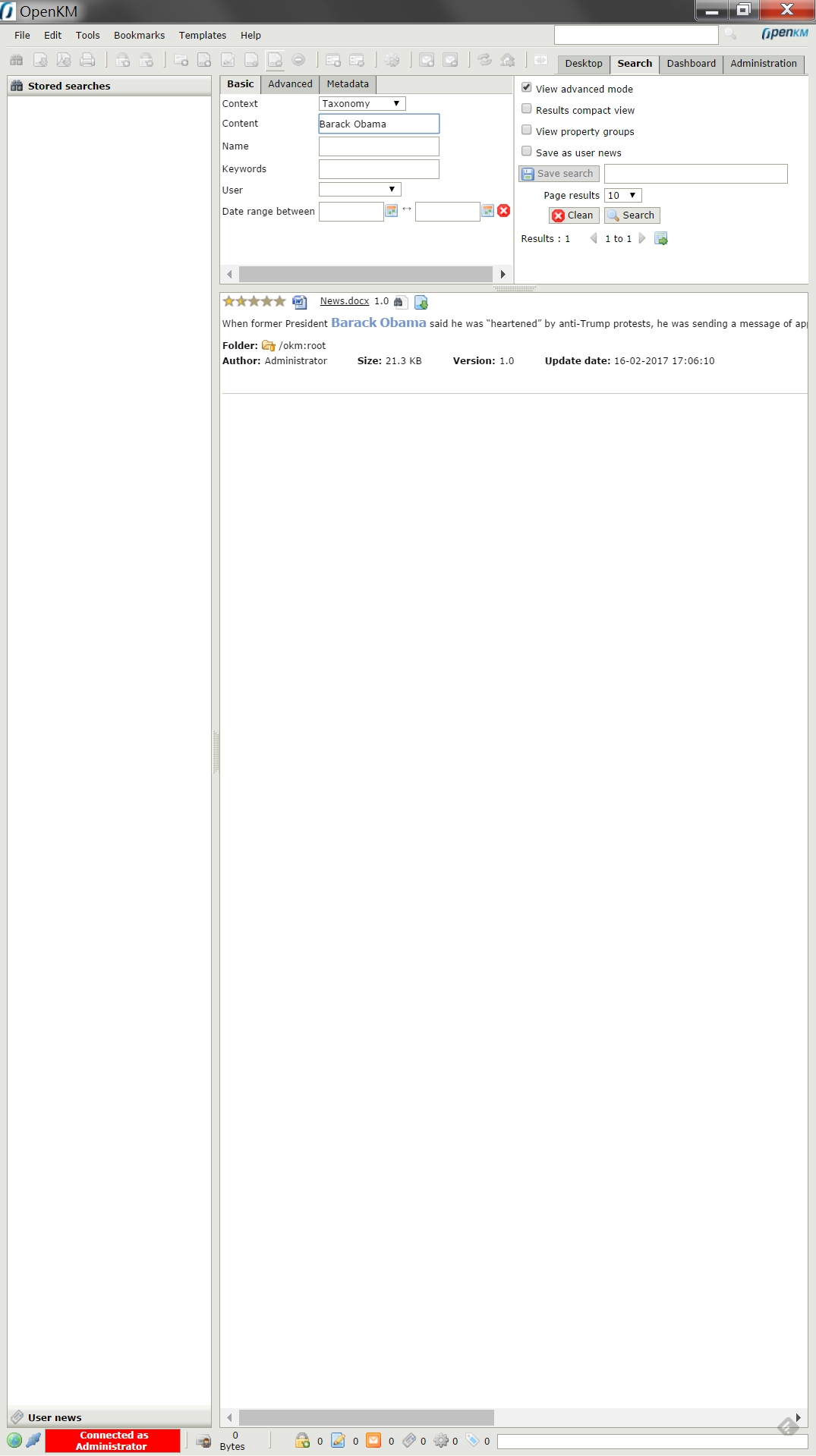The height and width of the screenshot is (1456, 816).
Task: Click the printer icon in the toolbar
Action: pyautogui.click(x=88, y=60)
